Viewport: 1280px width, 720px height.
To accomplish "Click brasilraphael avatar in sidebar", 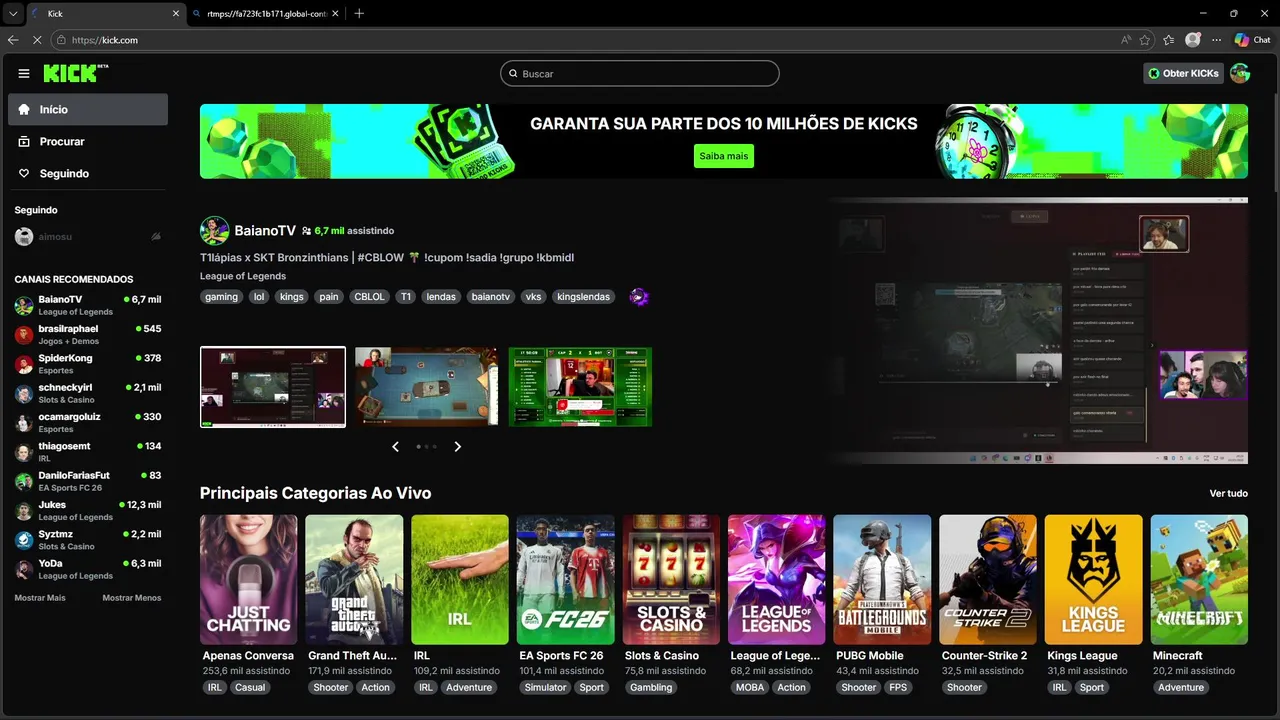I will click(x=24, y=335).
